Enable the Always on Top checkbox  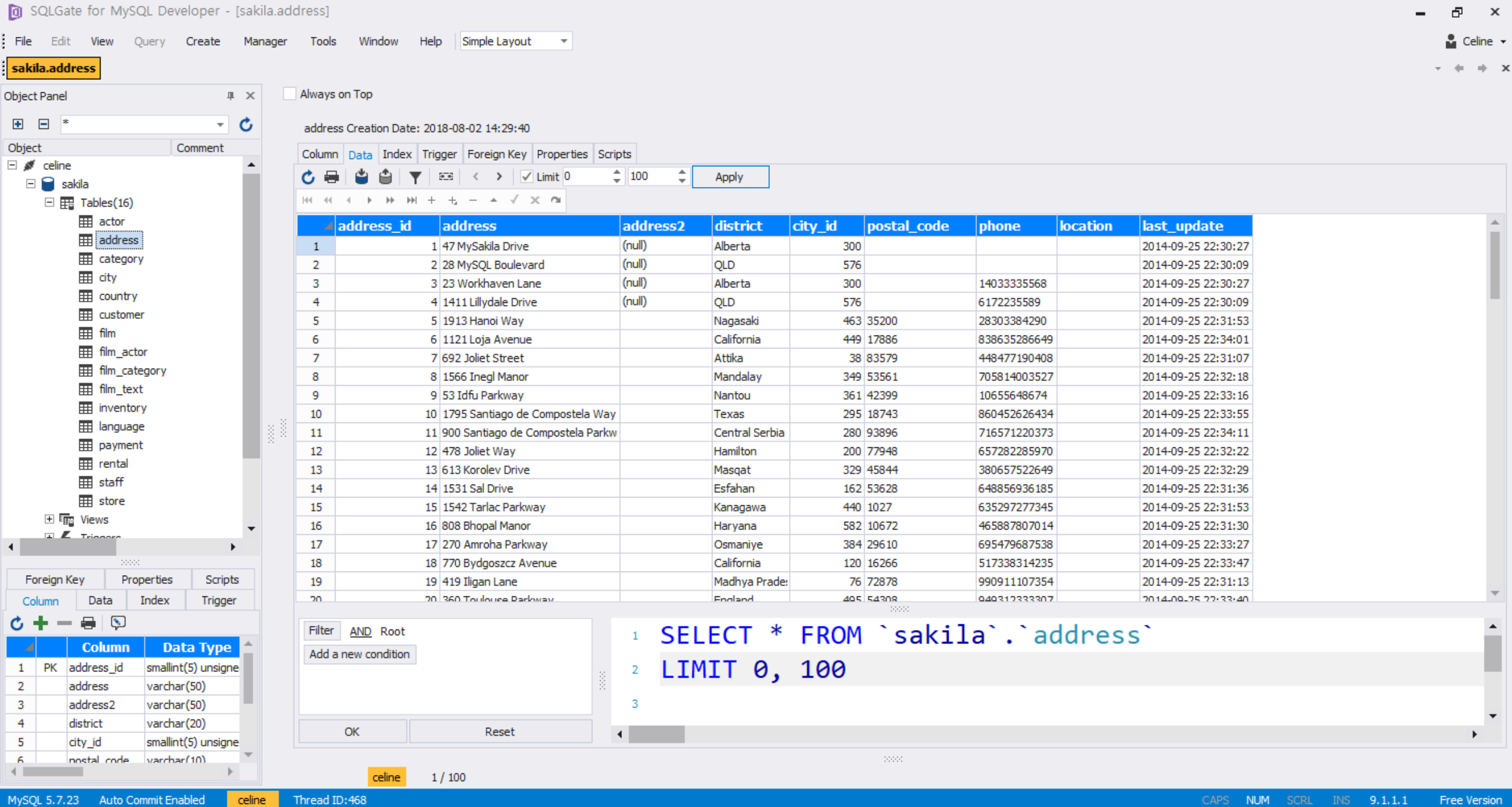pos(289,94)
